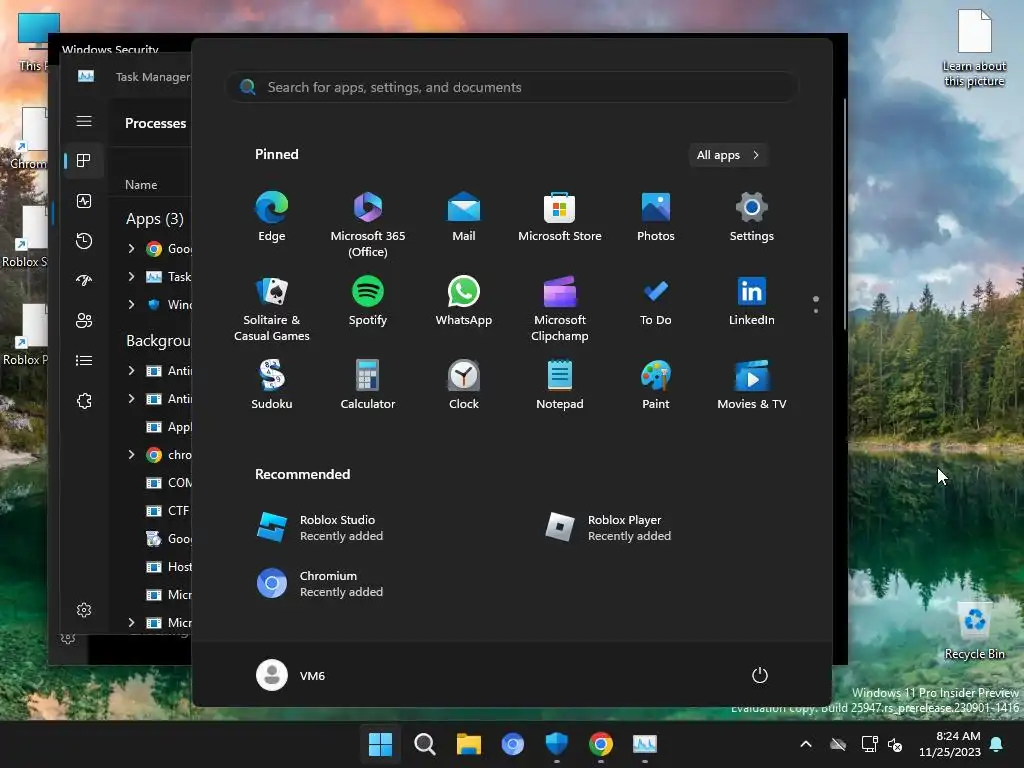Toggle Task Manager hamburger navigation menu

click(x=84, y=121)
